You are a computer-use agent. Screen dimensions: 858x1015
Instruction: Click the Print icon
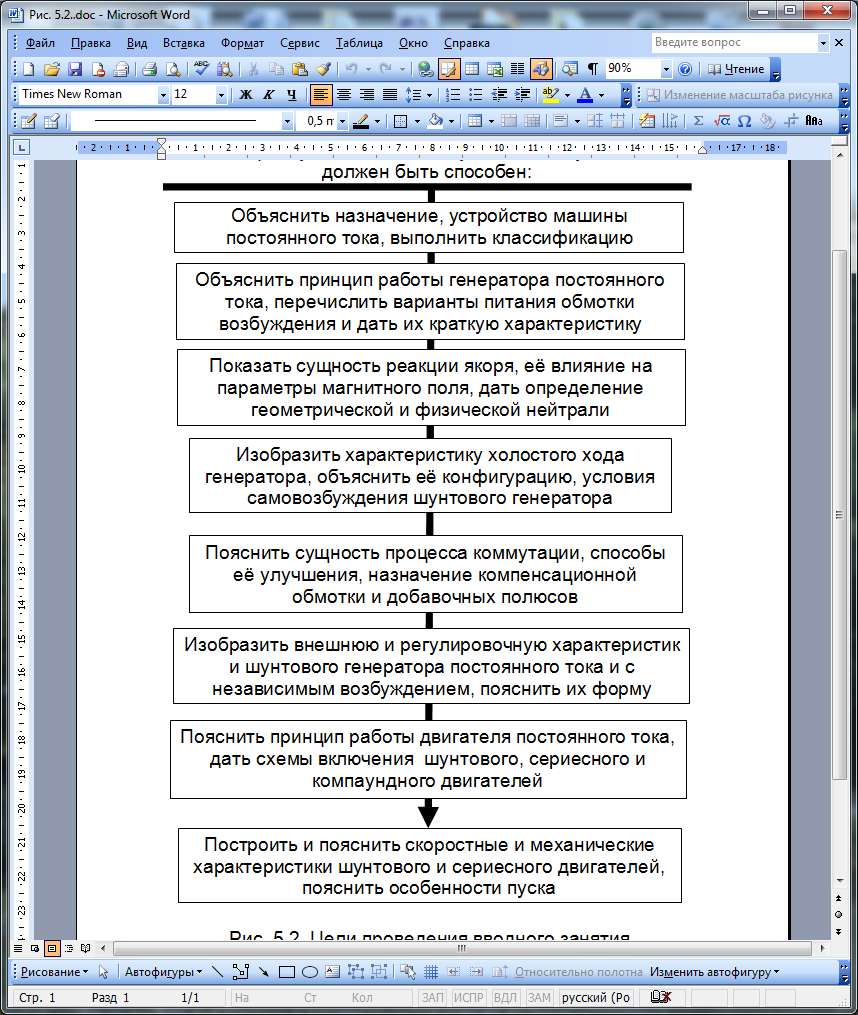150,69
